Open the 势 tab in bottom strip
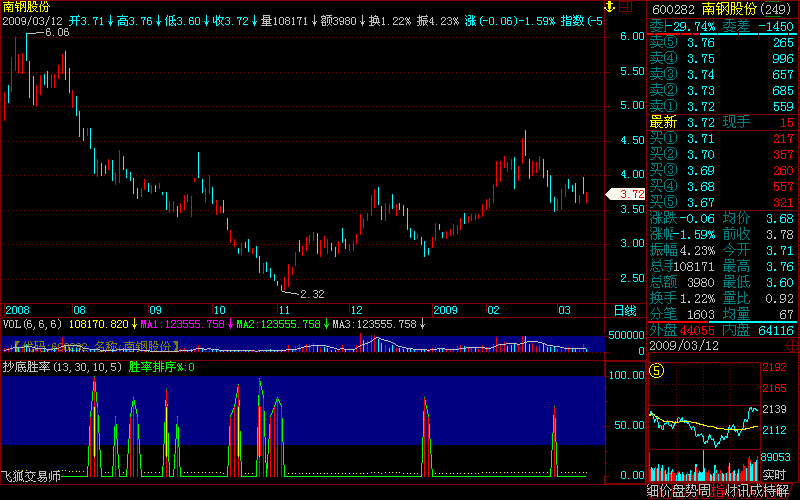800x500 pixels. coord(692,492)
